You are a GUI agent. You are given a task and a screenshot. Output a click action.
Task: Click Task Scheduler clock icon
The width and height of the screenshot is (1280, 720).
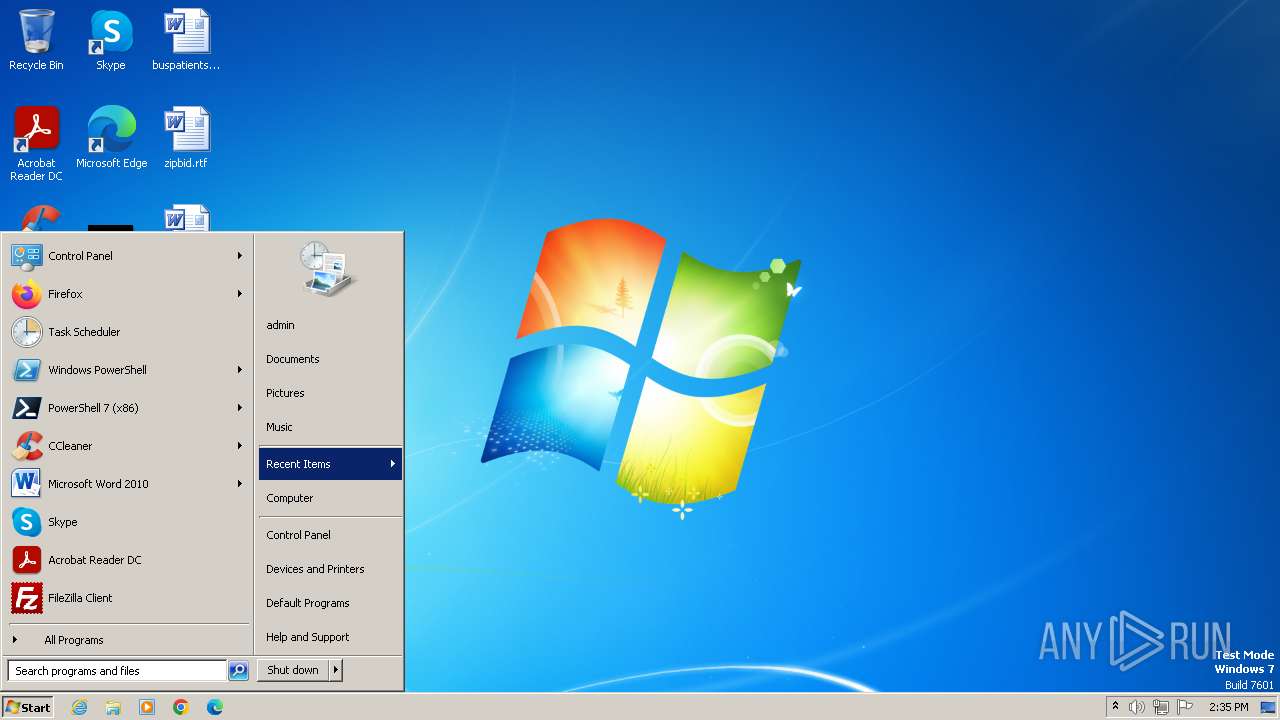click(26, 332)
